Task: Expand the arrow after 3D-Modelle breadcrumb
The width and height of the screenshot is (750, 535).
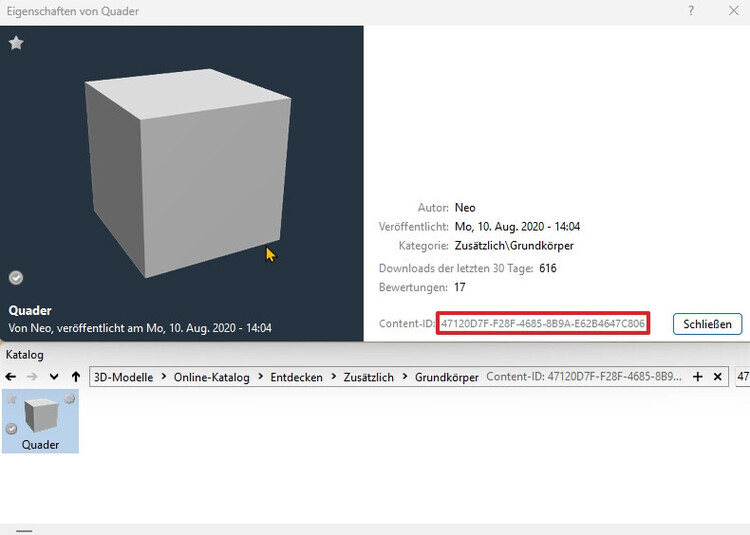Action: coord(160,377)
